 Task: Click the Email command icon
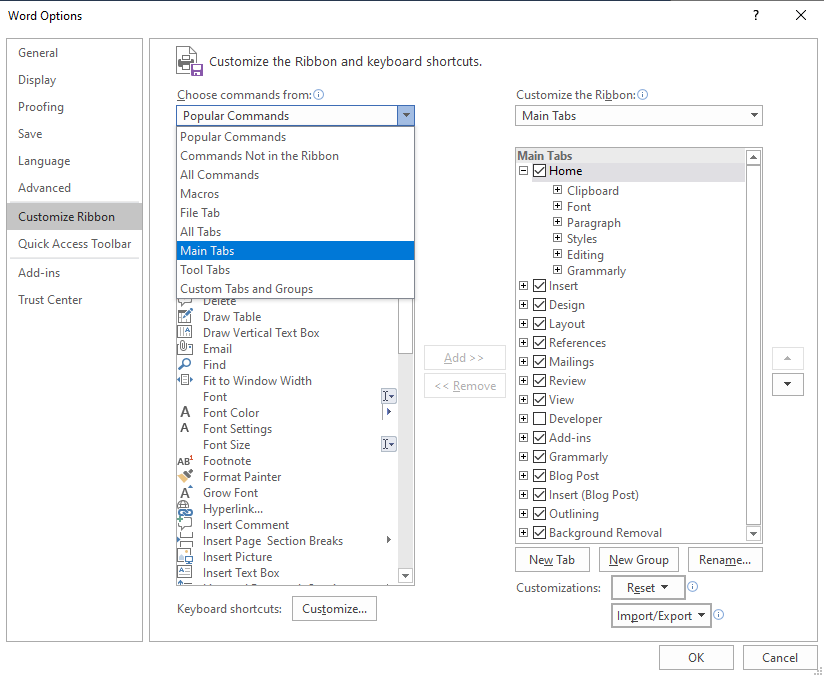coord(185,348)
